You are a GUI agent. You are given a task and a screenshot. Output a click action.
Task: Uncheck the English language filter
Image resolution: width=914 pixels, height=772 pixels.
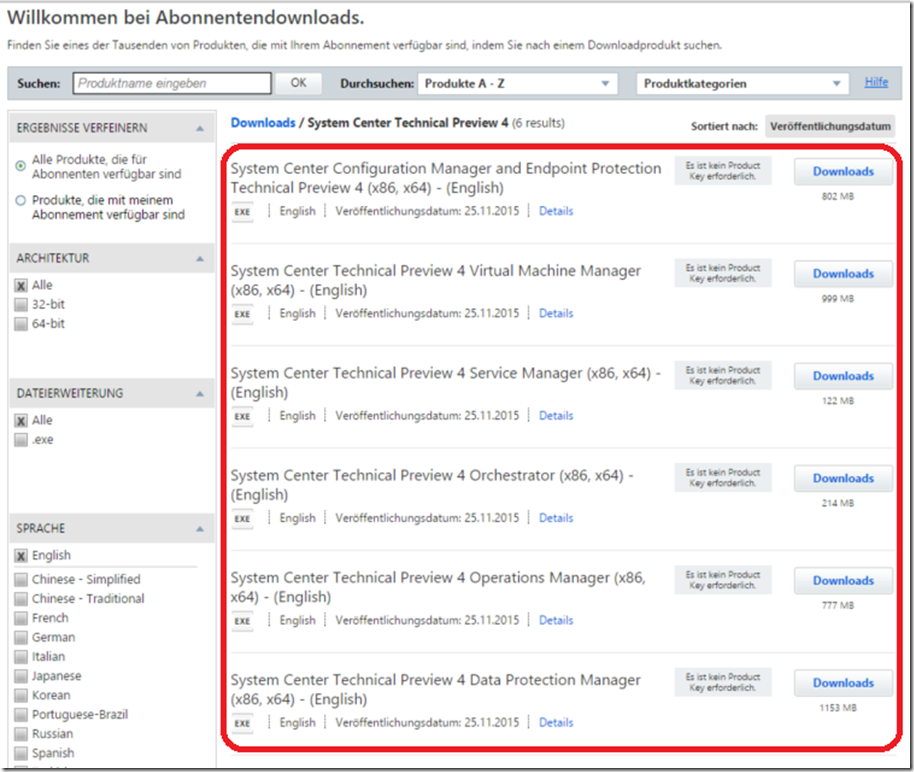click(21, 556)
